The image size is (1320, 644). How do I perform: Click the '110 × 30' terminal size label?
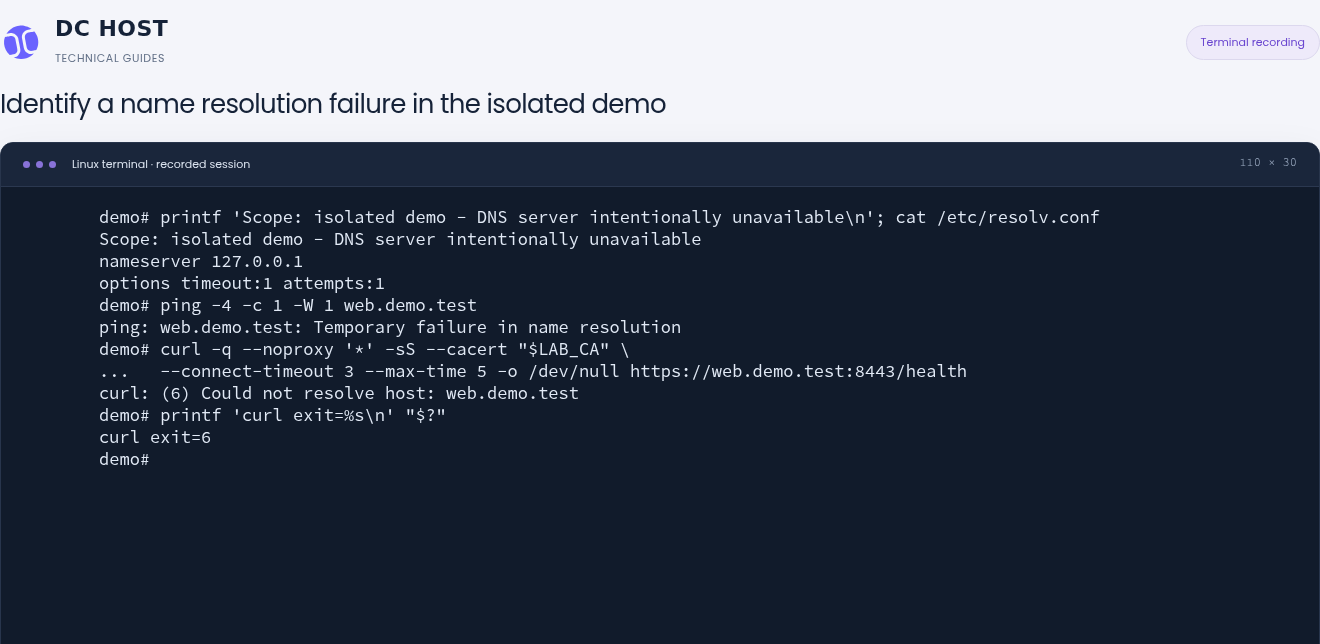1268,163
